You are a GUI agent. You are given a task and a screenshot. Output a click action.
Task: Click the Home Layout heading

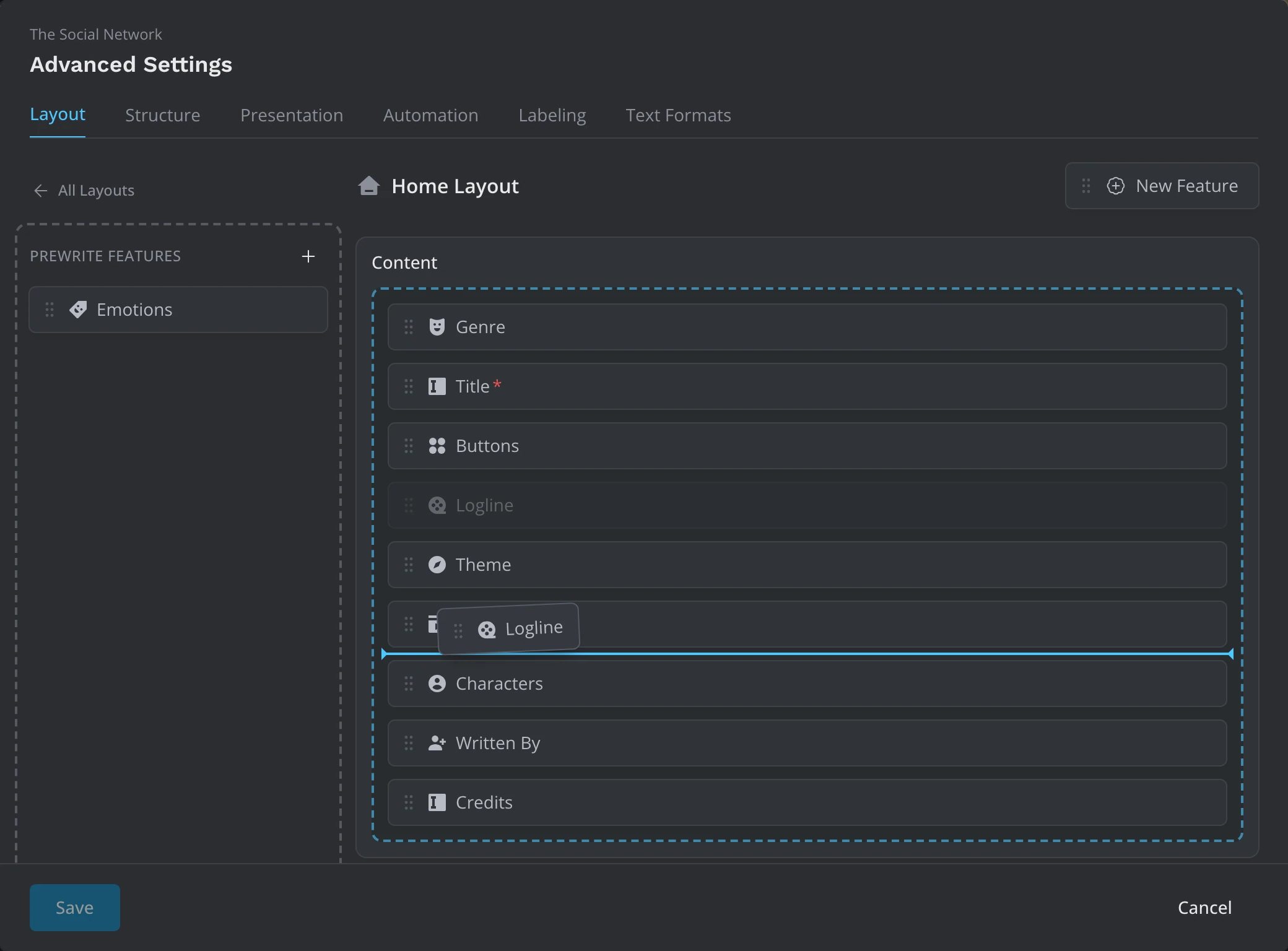click(x=455, y=186)
